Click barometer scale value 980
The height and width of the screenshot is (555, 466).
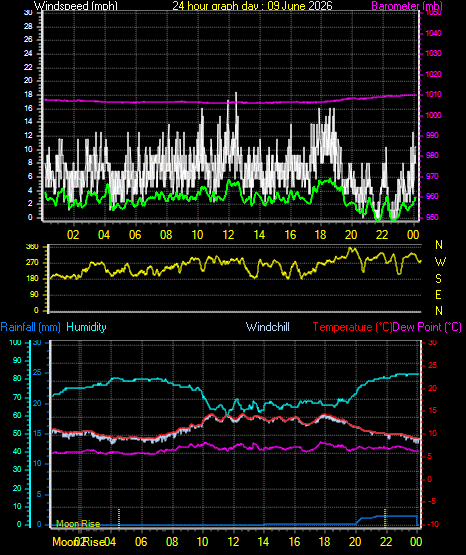[432, 155]
